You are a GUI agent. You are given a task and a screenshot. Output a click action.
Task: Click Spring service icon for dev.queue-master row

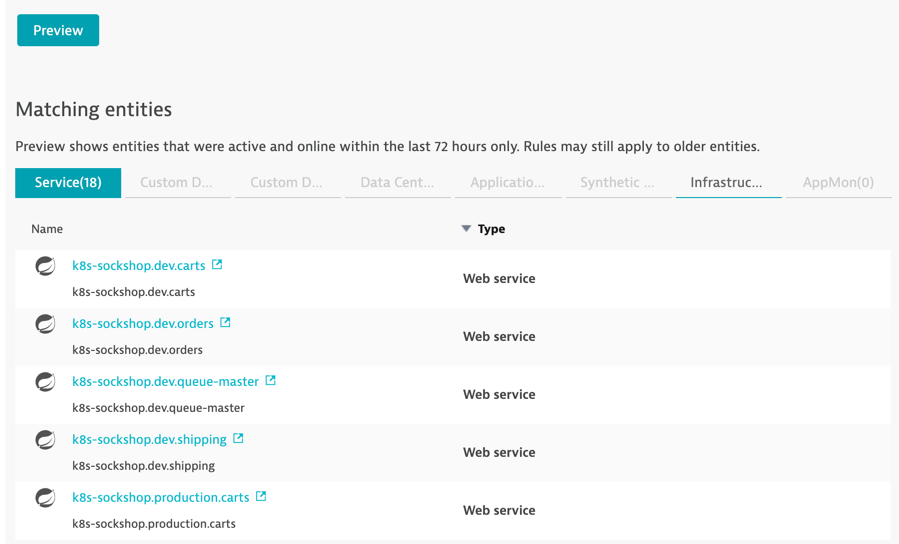pyautogui.click(x=45, y=382)
